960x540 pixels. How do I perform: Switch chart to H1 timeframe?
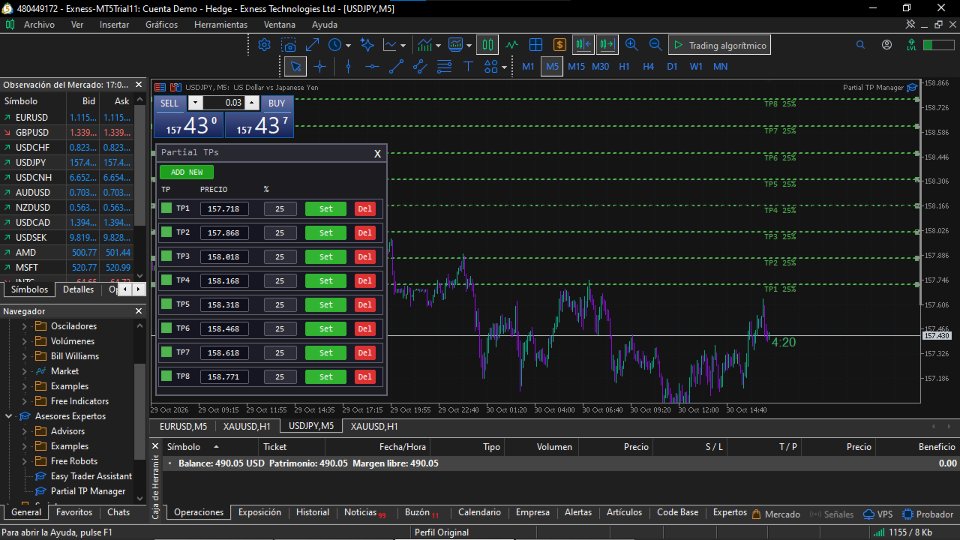coord(624,66)
